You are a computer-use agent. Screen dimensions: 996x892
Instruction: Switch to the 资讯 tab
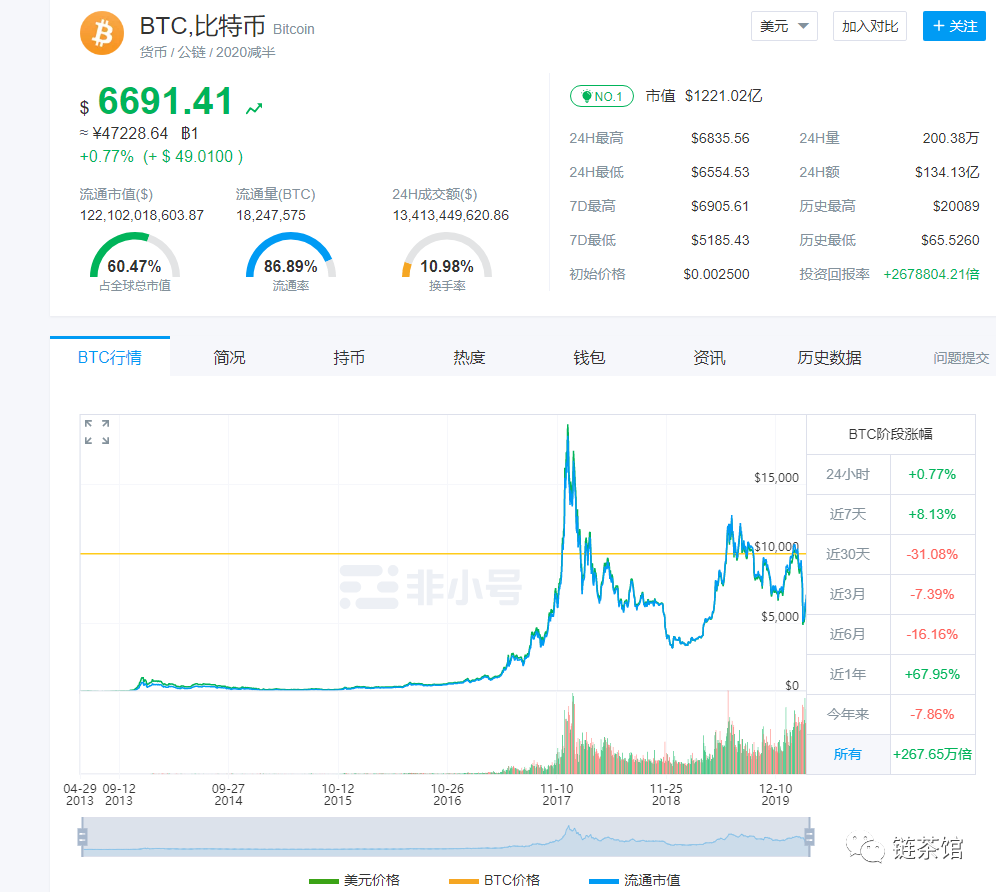pos(710,357)
